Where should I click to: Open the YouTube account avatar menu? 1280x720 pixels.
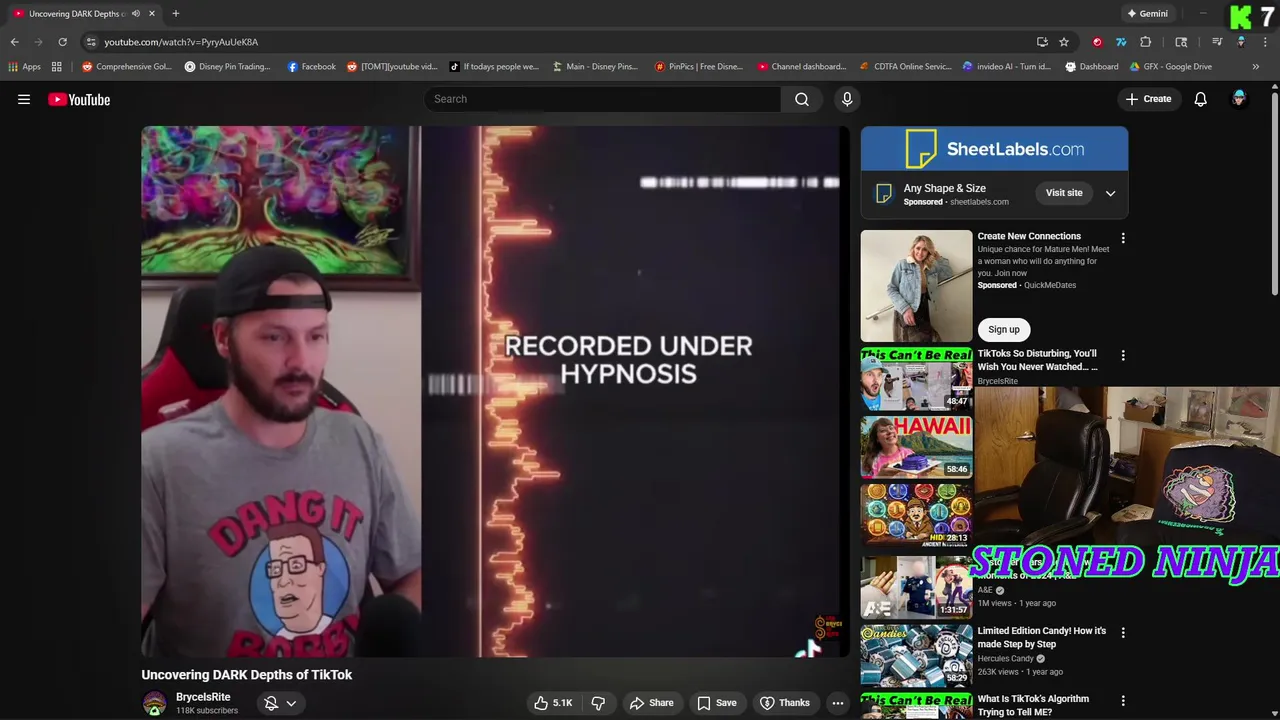(1239, 99)
